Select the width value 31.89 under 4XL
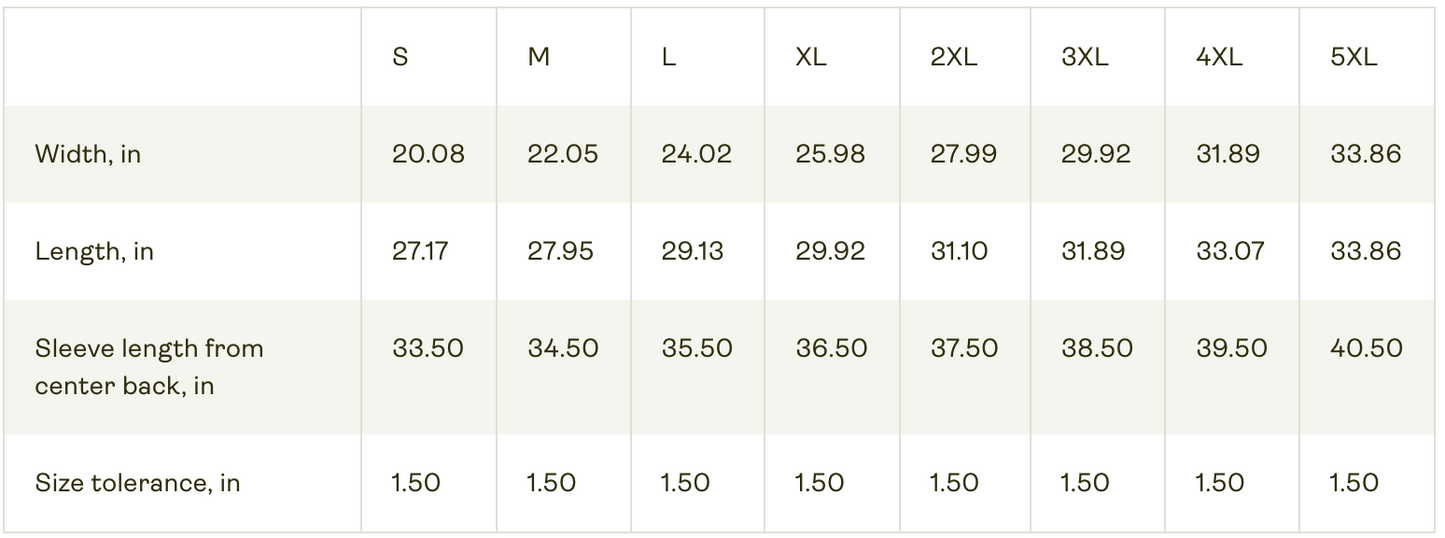This screenshot has height=538, width=1445. click(1228, 154)
